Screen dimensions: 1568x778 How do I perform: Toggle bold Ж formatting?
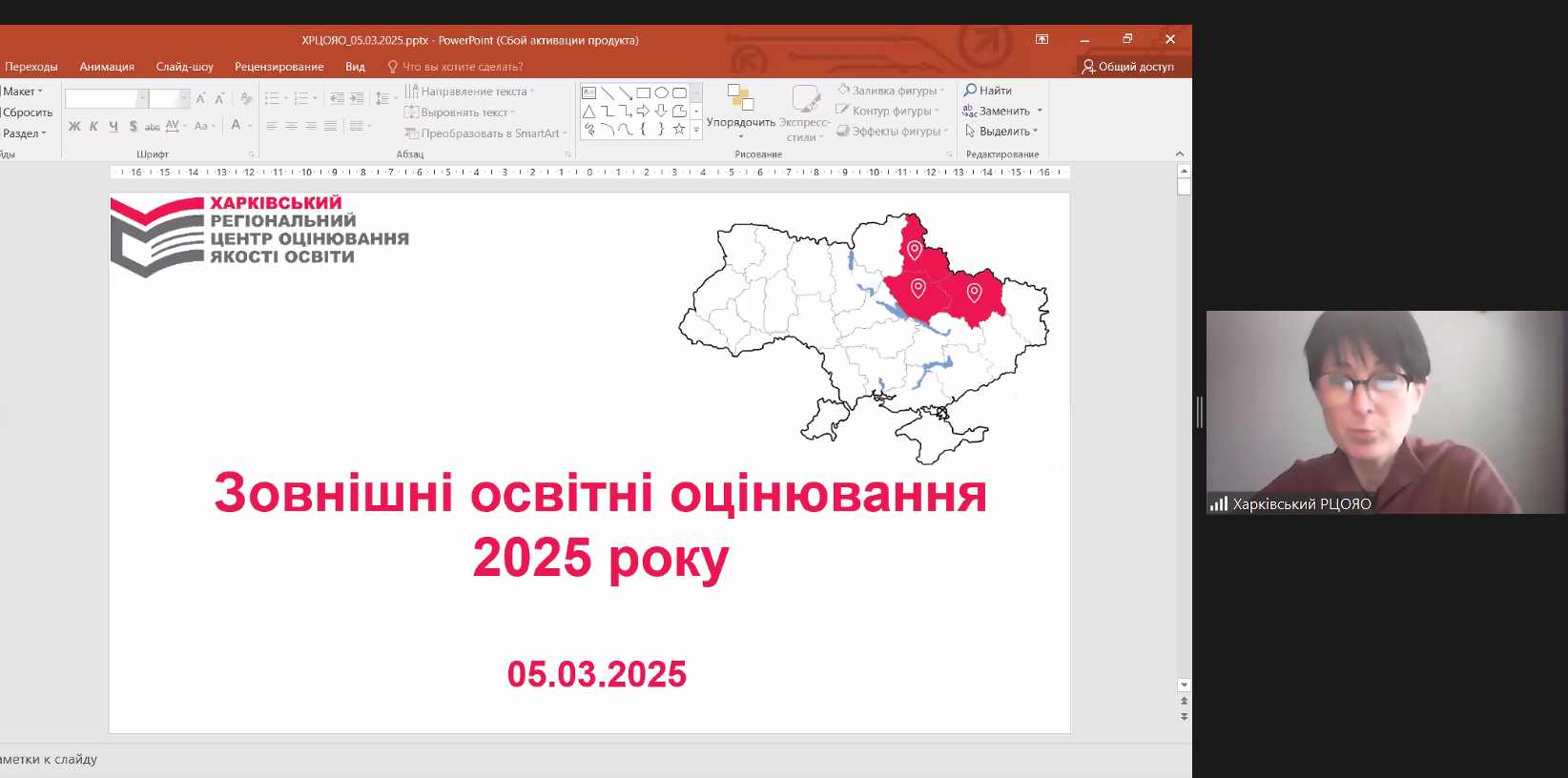[74, 126]
